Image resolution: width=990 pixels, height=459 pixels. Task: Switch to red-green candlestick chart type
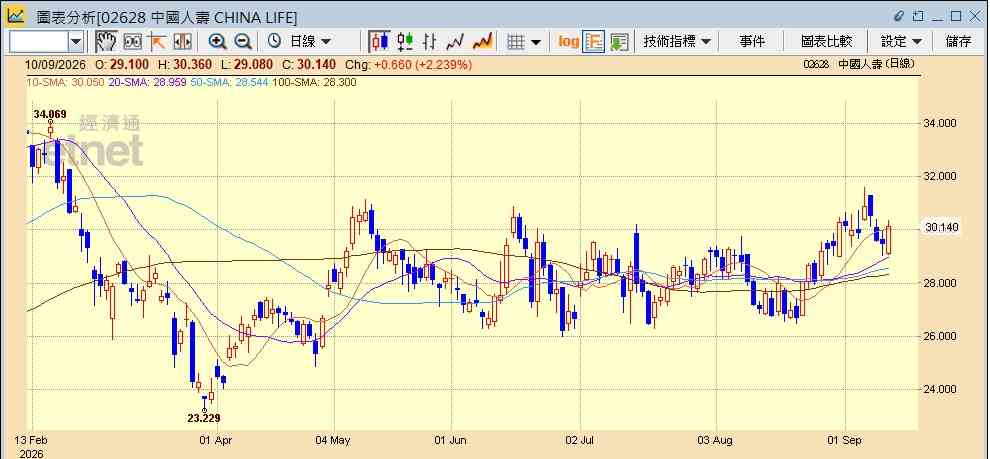click(405, 42)
